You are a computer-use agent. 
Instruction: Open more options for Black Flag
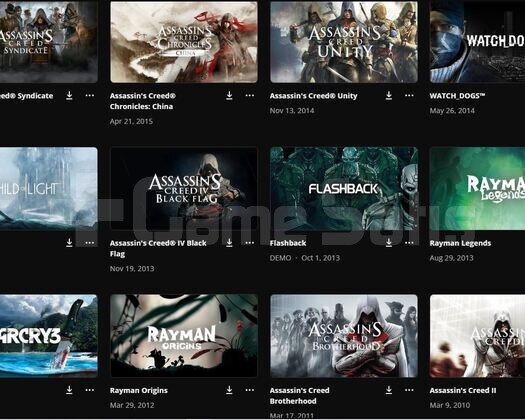click(x=249, y=242)
